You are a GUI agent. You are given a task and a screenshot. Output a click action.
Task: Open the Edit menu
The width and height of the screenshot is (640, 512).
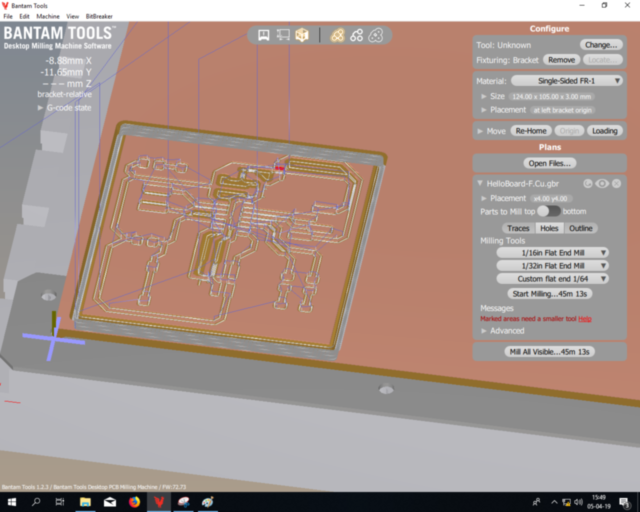click(x=24, y=16)
